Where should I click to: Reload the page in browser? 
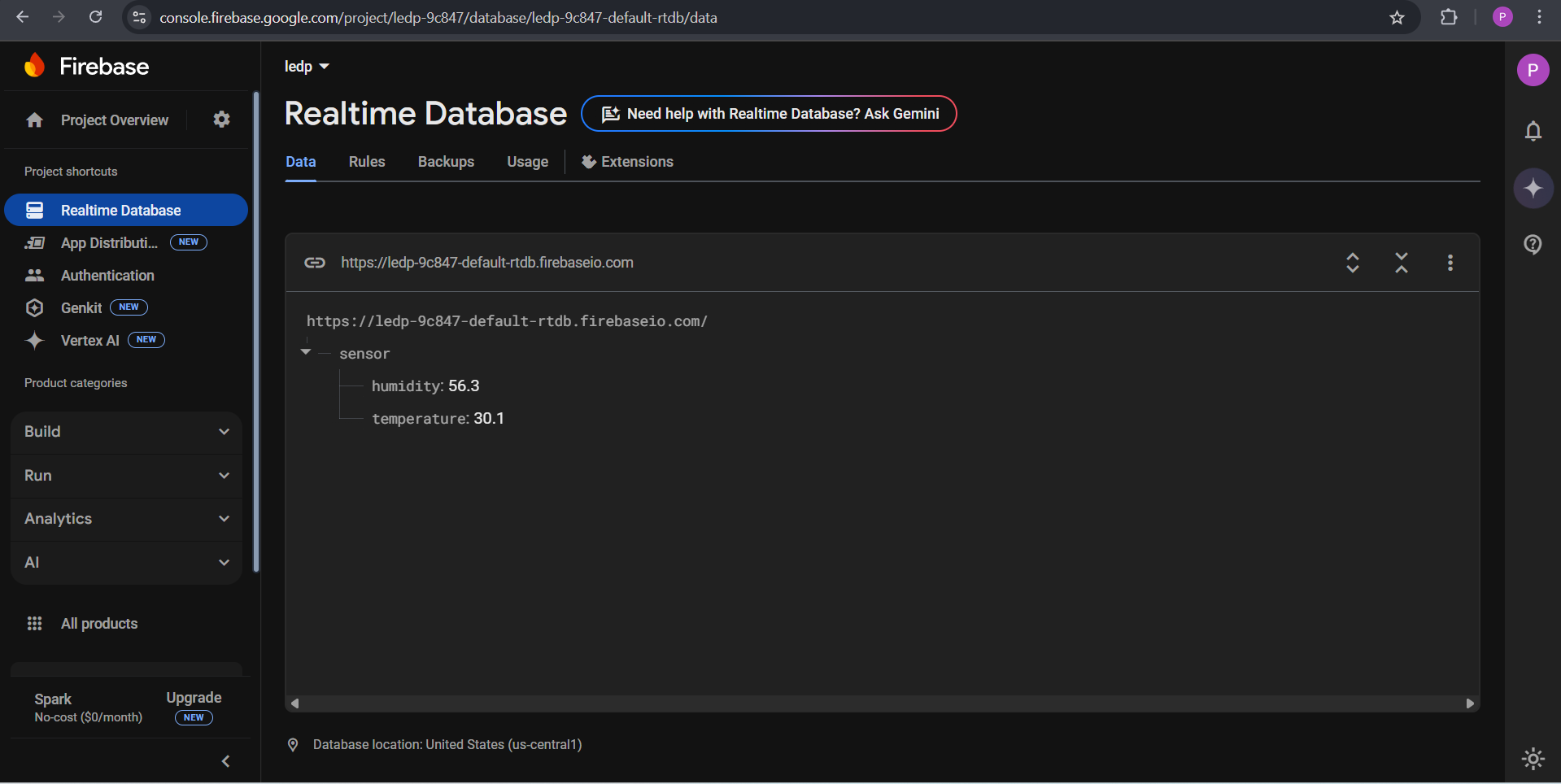(95, 17)
